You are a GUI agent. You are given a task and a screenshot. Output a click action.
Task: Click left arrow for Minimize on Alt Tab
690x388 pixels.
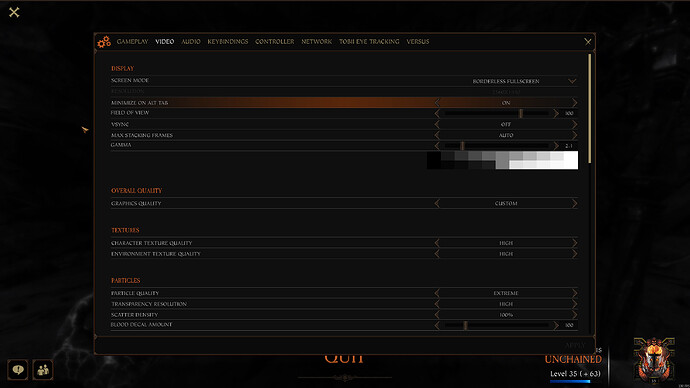click(437, 102)
